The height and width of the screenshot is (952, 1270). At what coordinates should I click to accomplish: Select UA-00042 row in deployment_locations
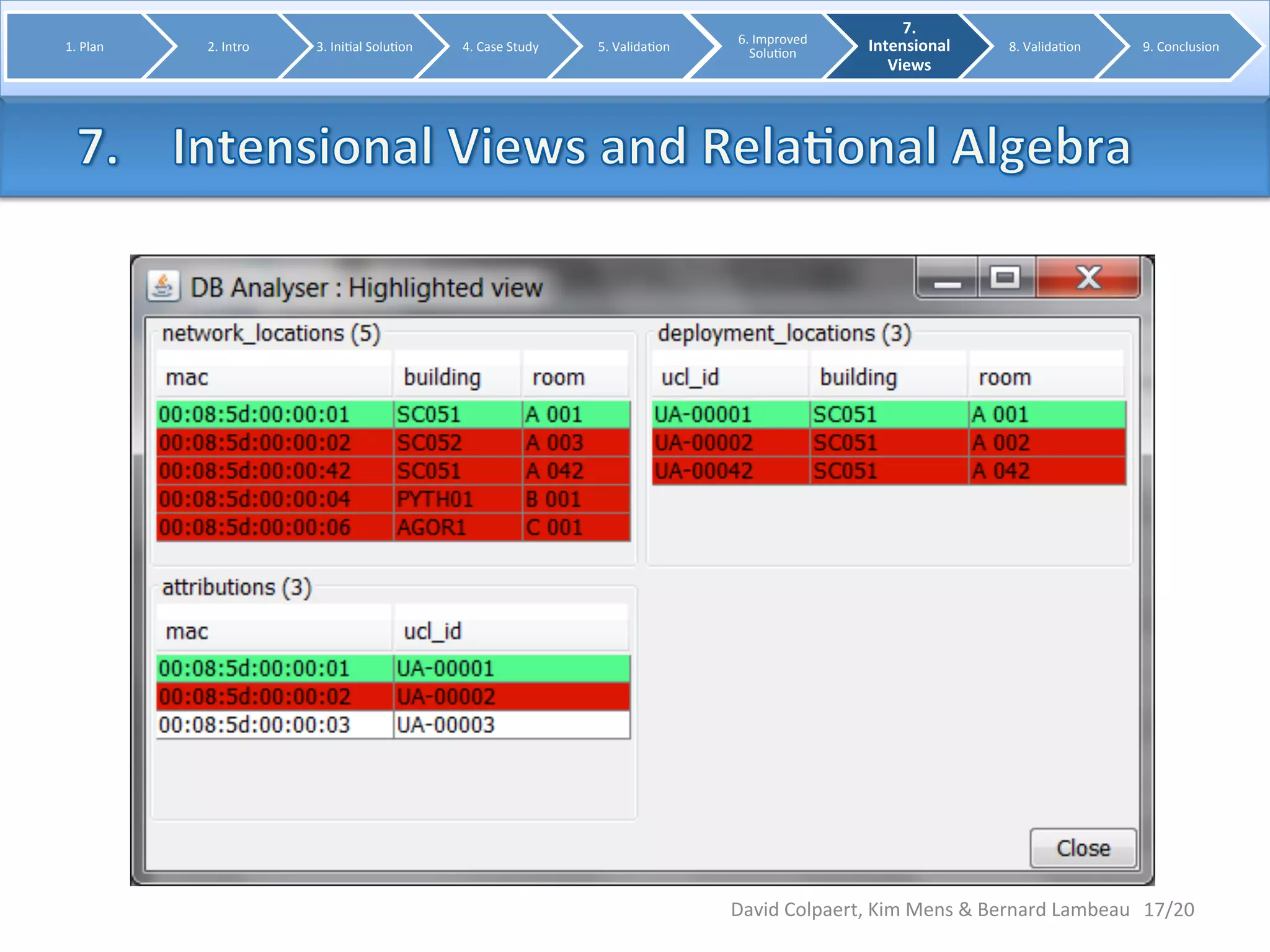(888, 472)
